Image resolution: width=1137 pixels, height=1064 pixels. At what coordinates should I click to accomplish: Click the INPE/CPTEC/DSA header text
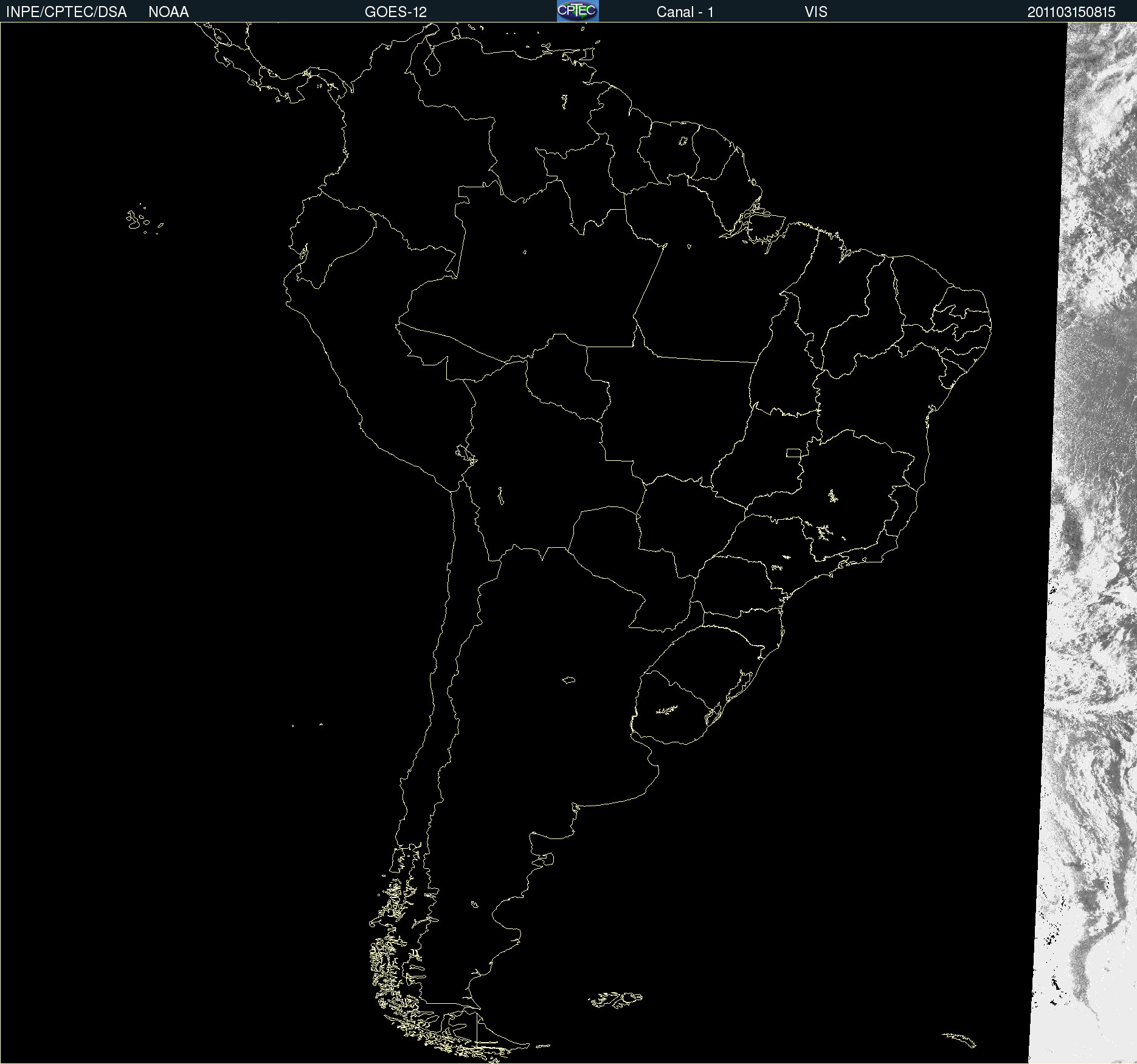[x=66, y=12]
